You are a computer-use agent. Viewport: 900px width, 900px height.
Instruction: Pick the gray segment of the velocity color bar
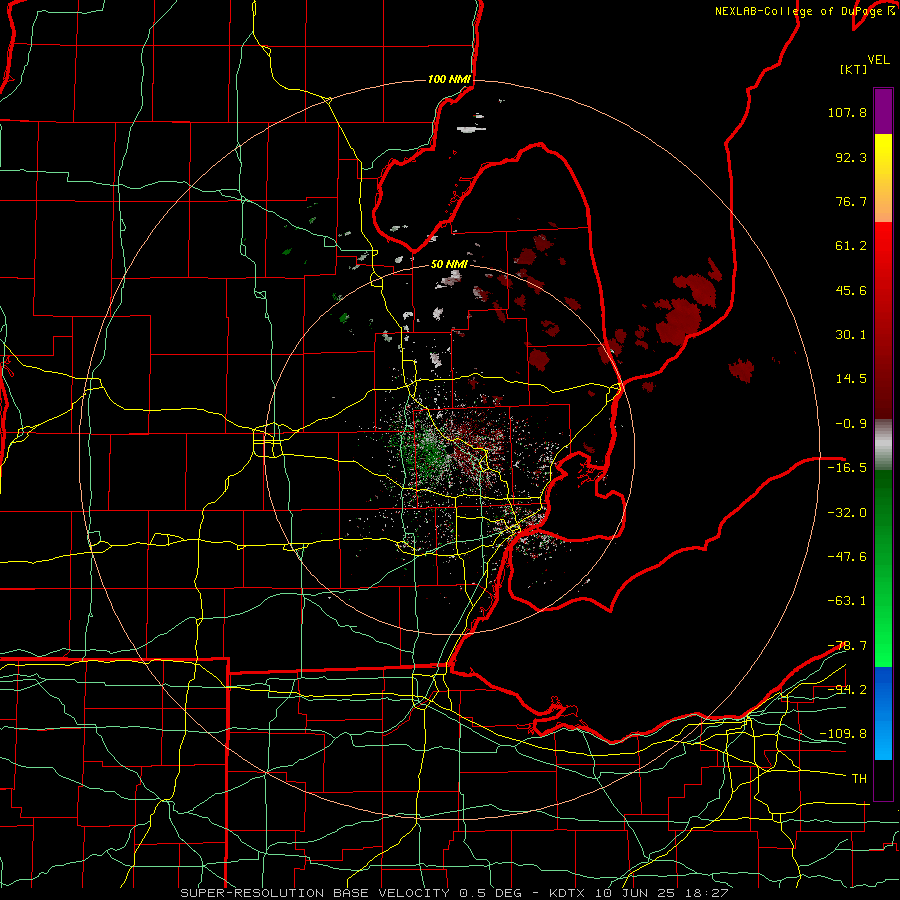tap(883, 445)
